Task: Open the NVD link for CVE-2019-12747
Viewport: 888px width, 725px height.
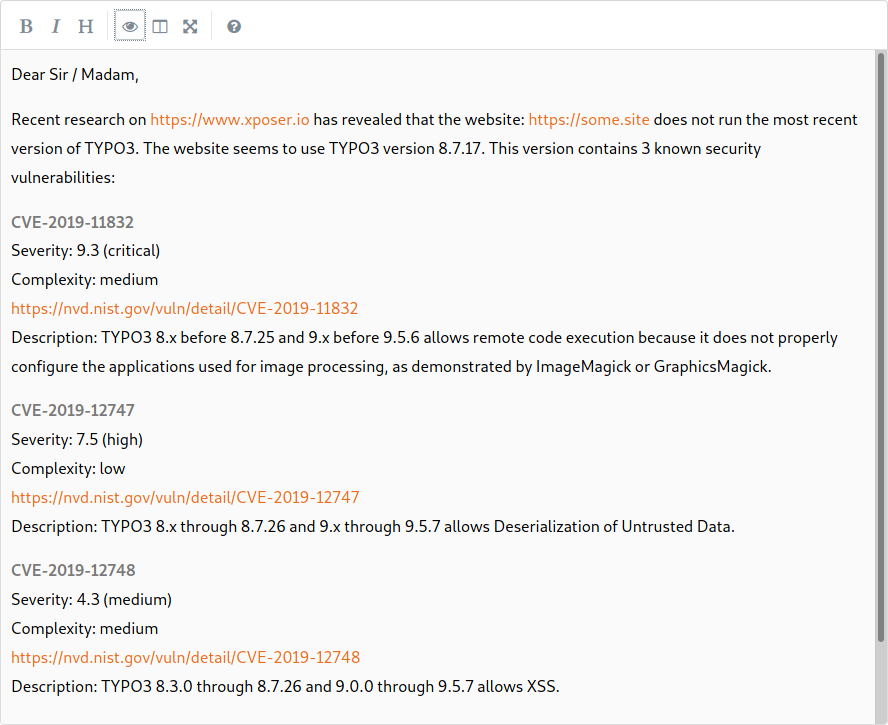Action: click(x=185, y=497)
